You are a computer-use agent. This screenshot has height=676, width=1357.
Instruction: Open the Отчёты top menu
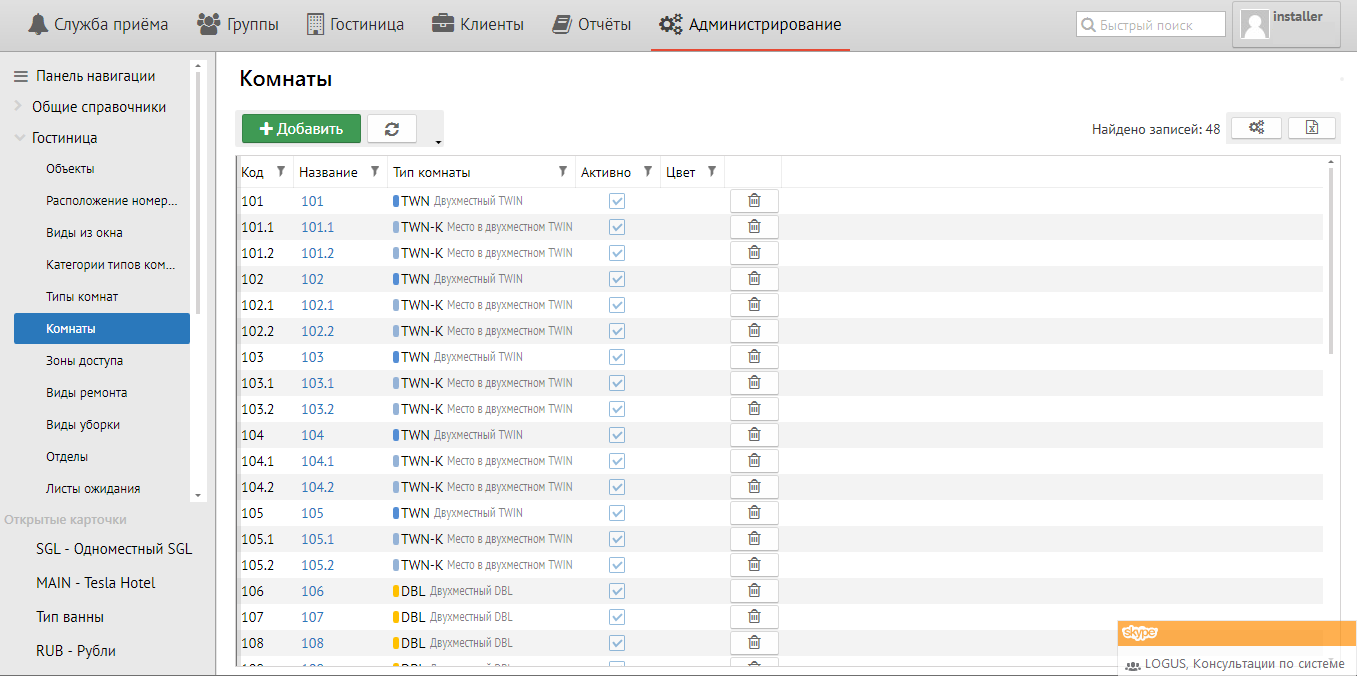click(592, 24)
